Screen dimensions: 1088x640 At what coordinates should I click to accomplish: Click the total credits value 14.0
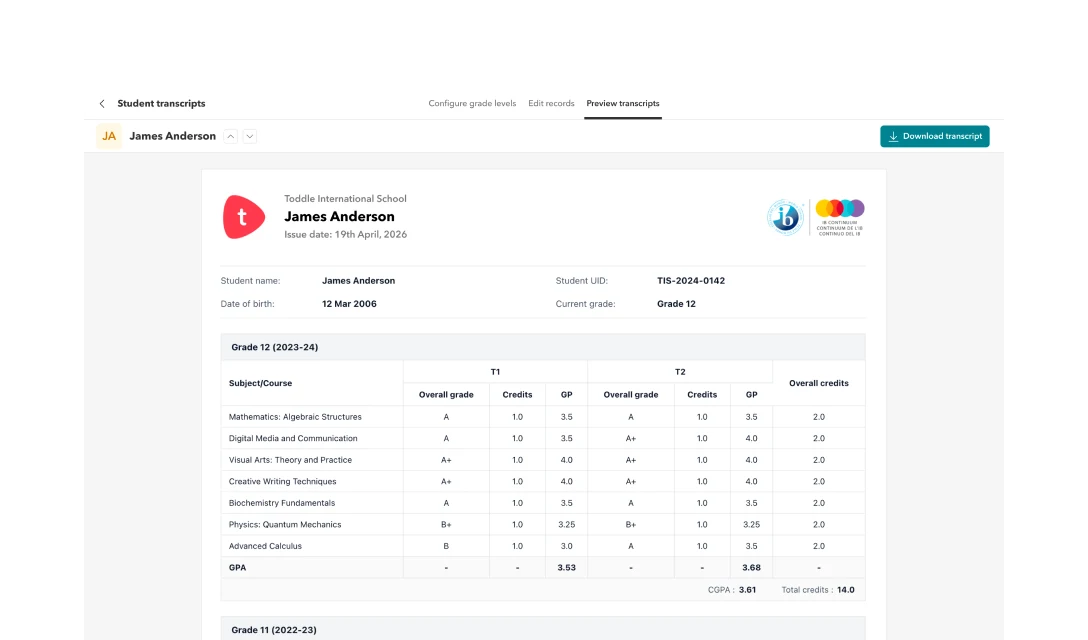coord(846,589)
